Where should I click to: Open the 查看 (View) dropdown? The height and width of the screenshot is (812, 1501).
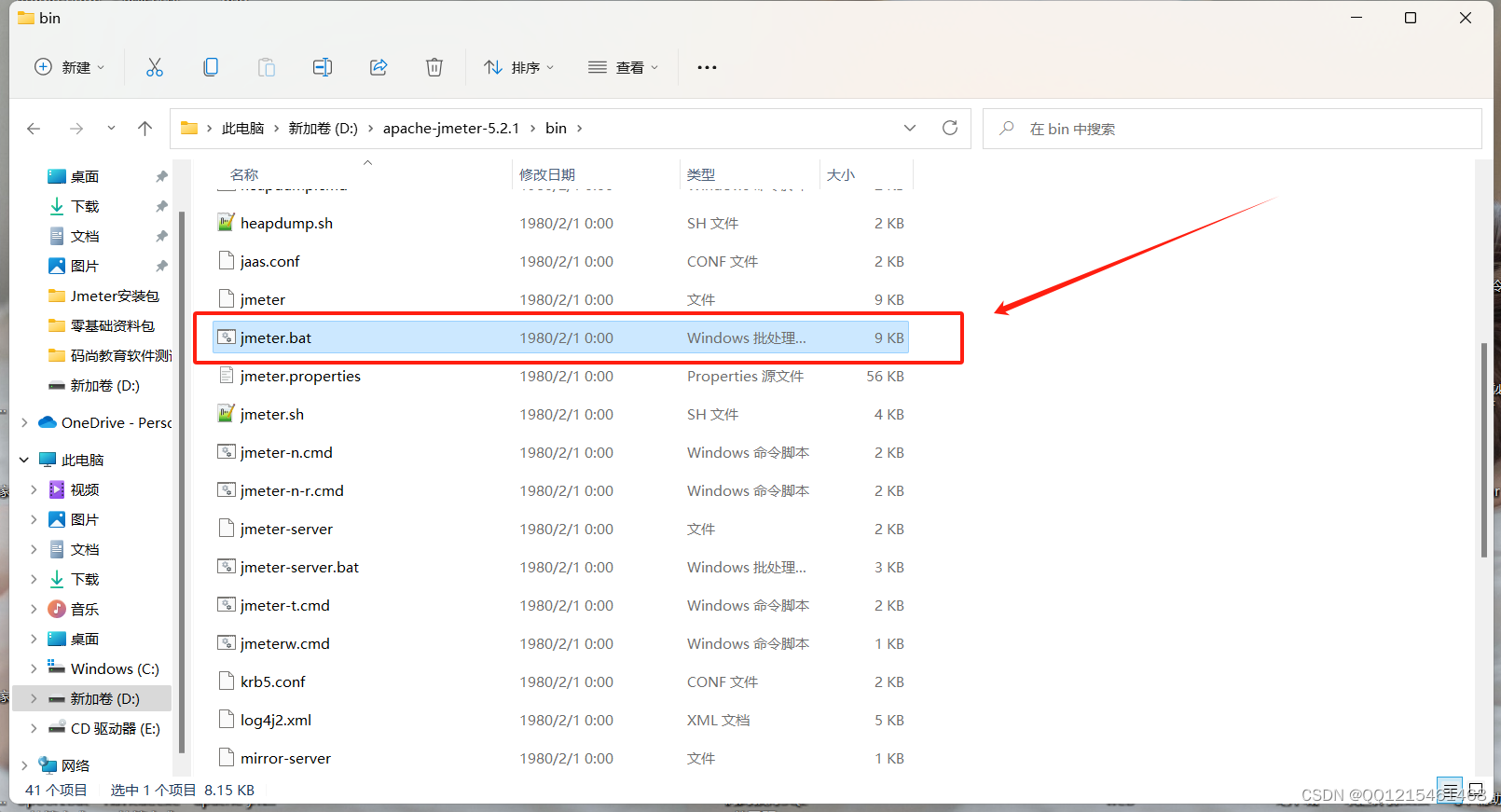tap(624, 67)
